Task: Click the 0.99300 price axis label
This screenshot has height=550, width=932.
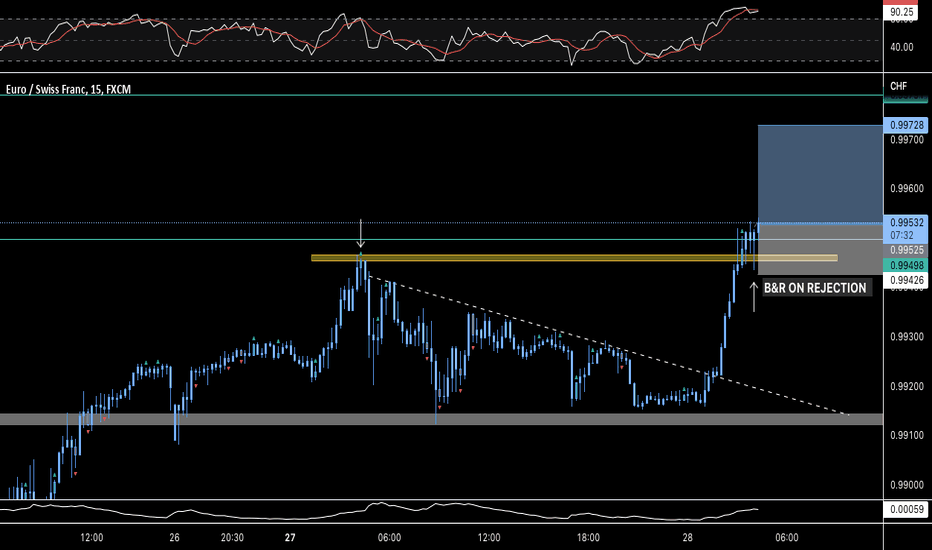Action: [907, 337]
